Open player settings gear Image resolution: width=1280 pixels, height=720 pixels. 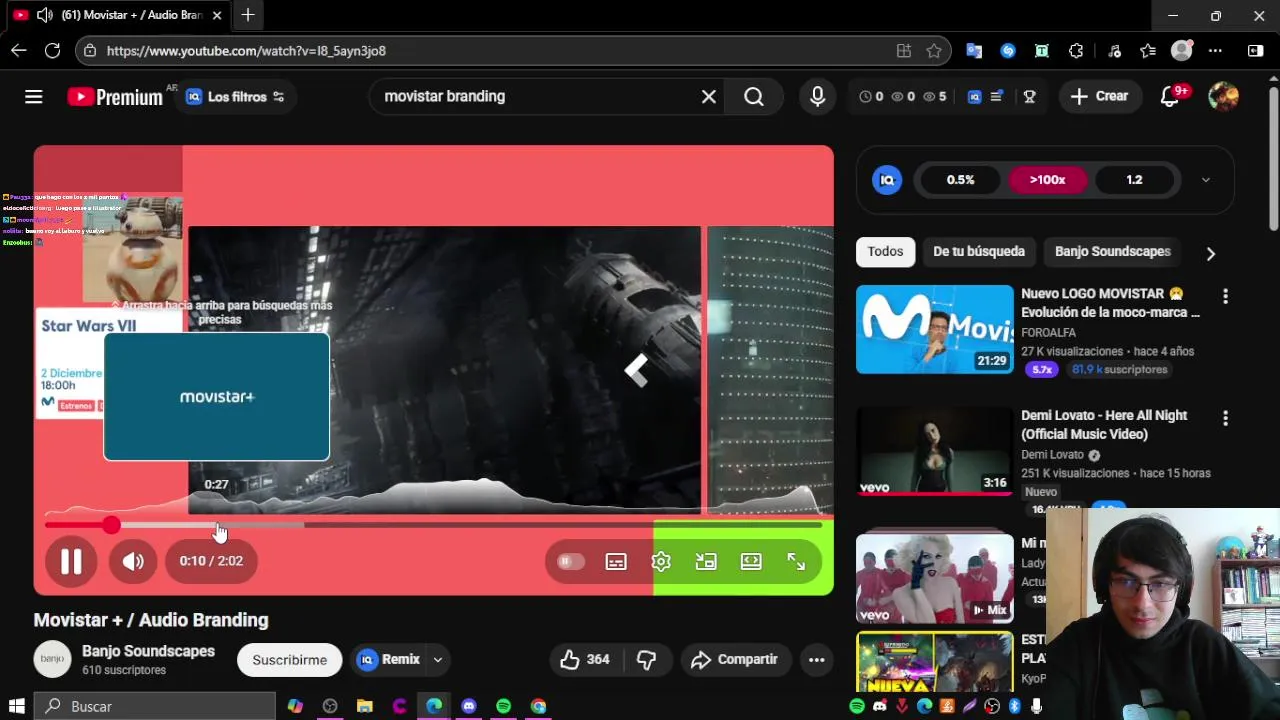(661, 562)
